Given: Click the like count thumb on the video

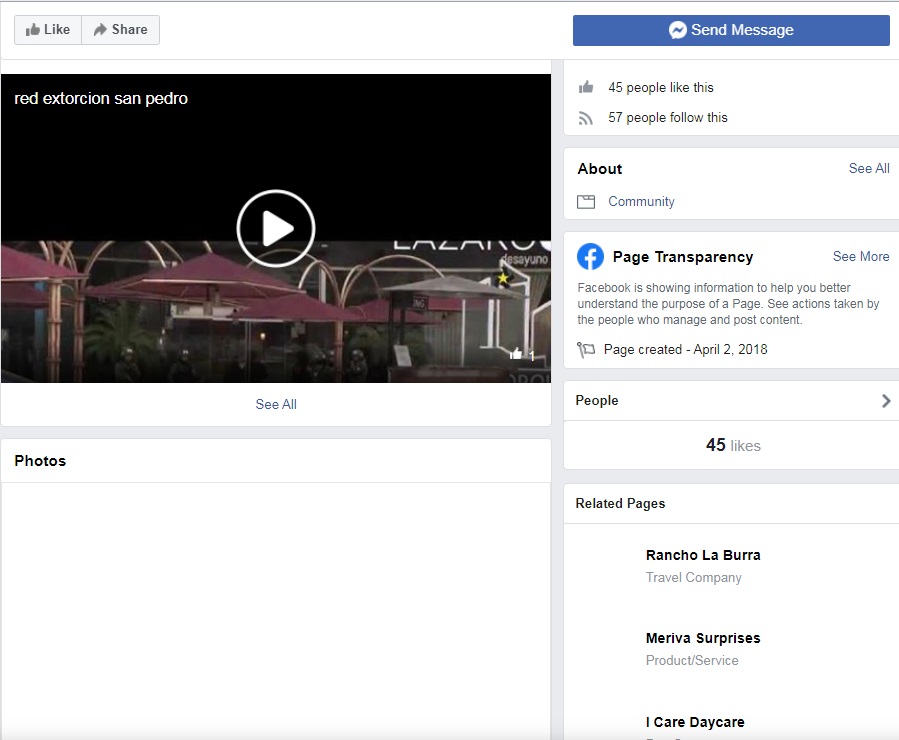Looking at the screenshot, I should point(516,354).
